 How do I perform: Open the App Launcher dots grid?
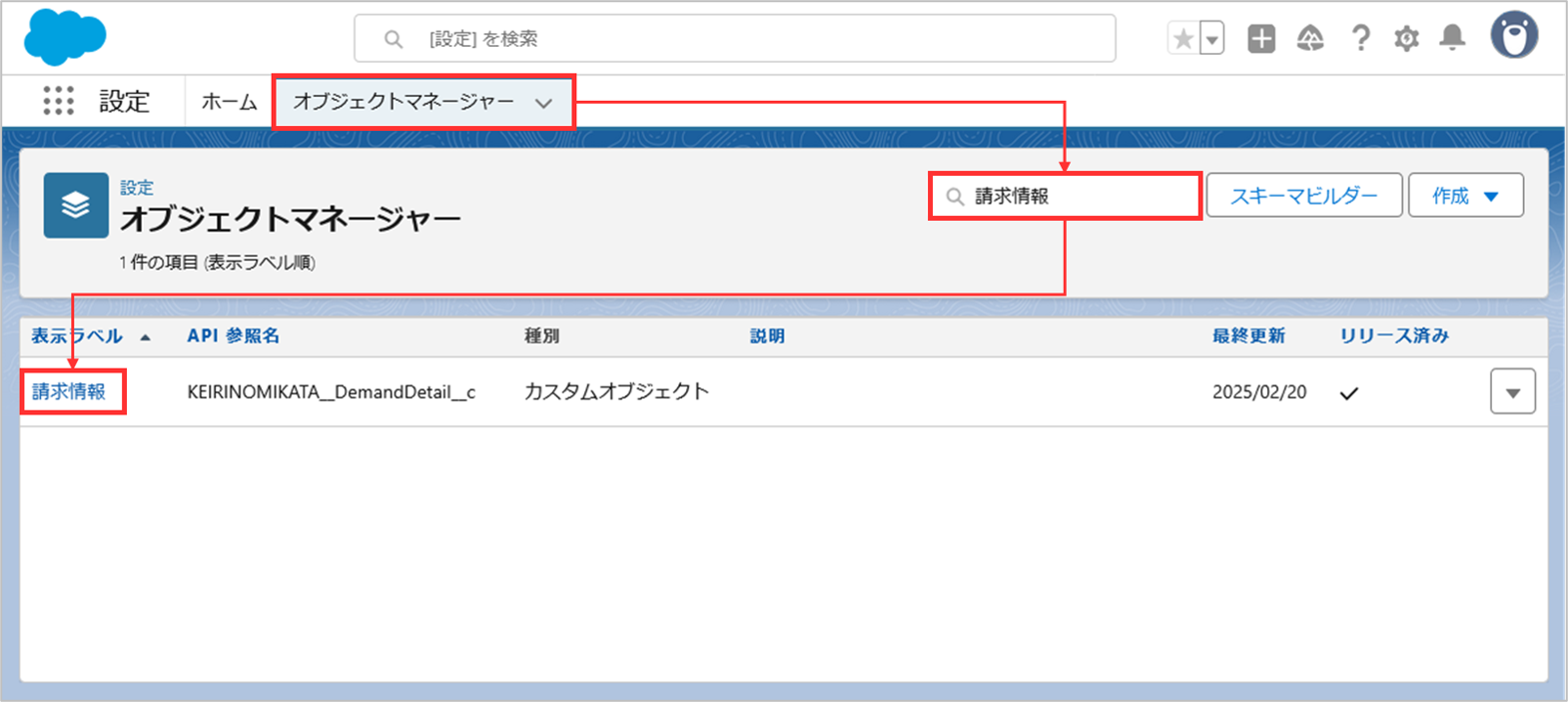(x=58, y=101)
